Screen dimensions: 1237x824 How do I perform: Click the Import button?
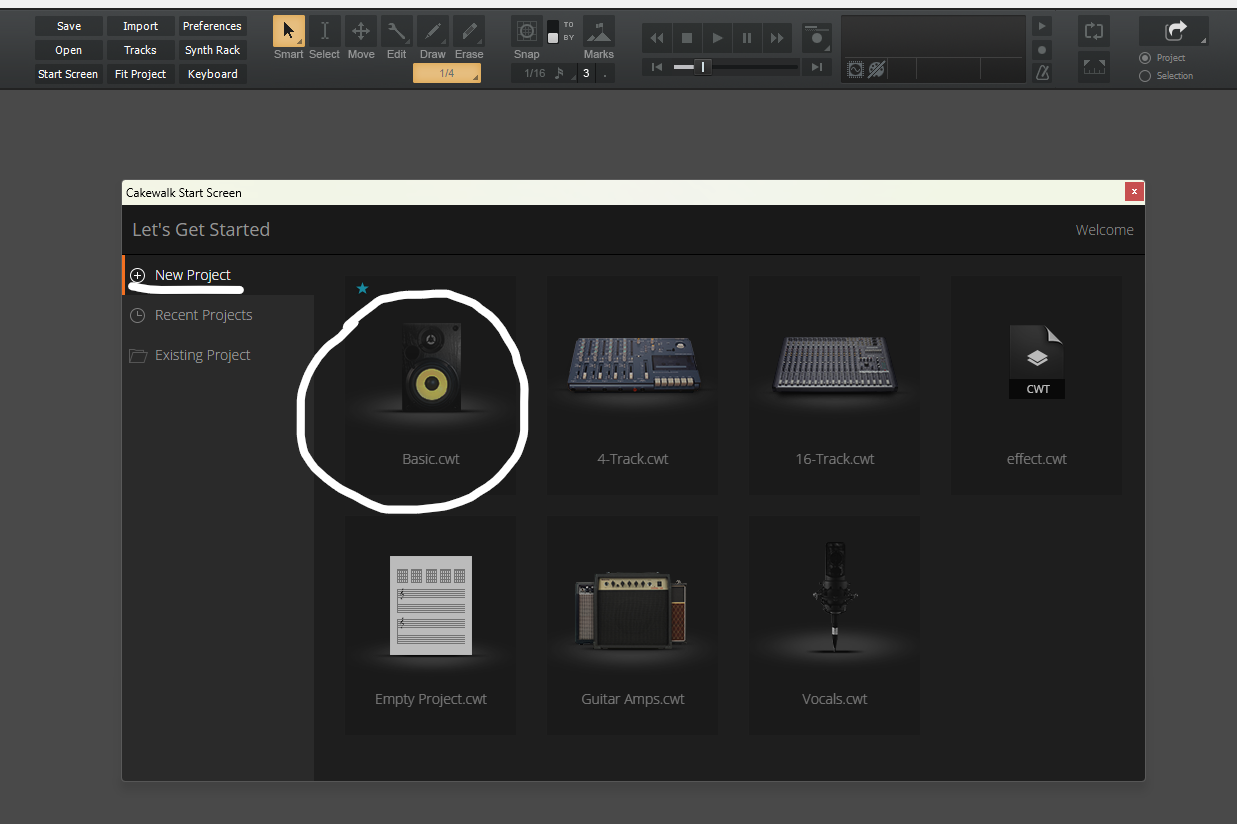[x=141, y=26]
